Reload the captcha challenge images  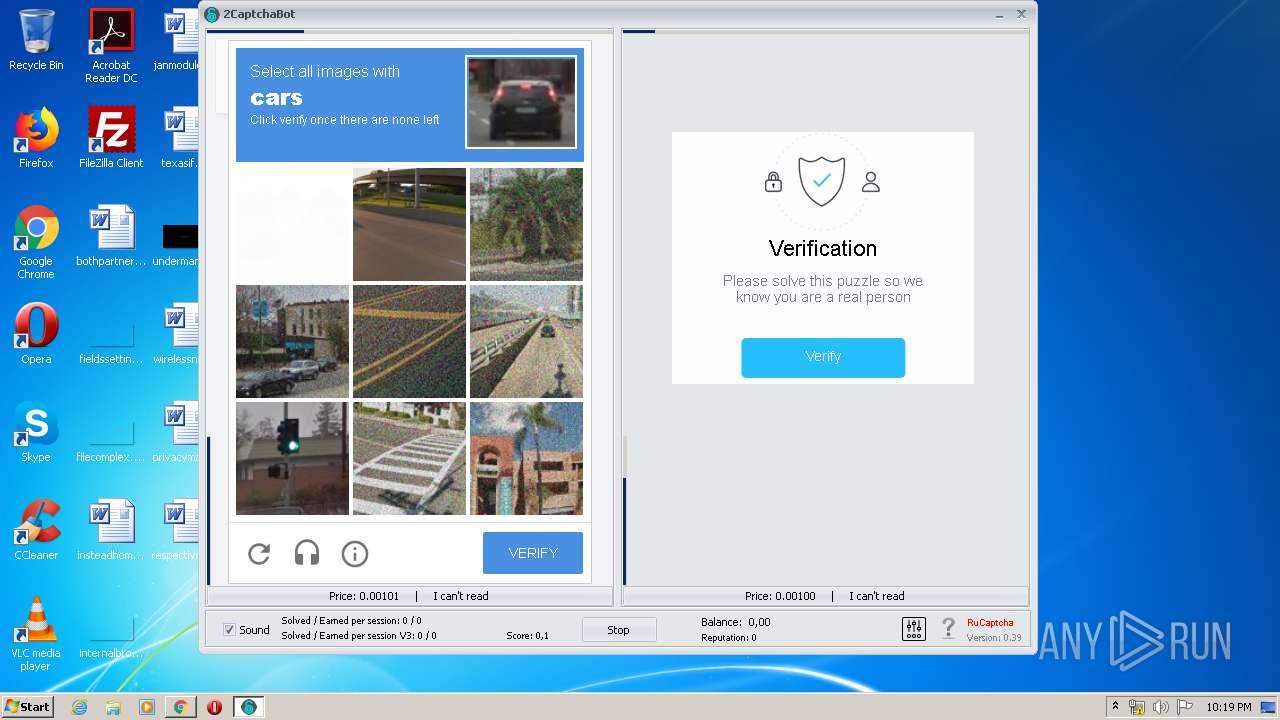(259, 553)
